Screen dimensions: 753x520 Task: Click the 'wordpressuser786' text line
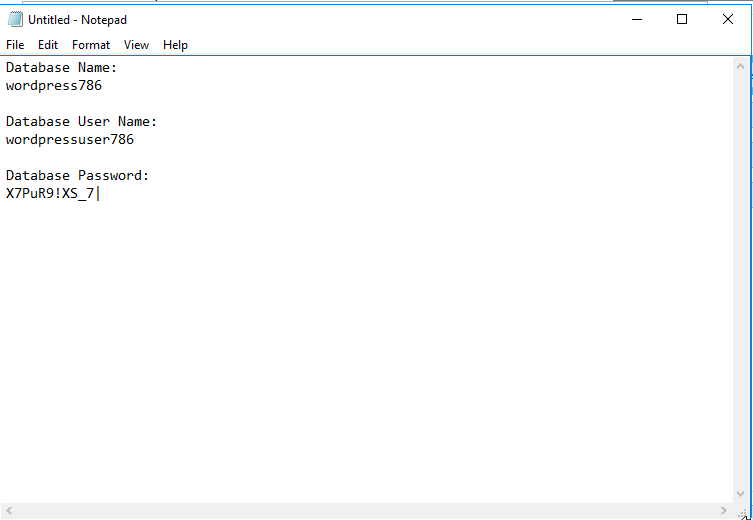pos(70,140)
